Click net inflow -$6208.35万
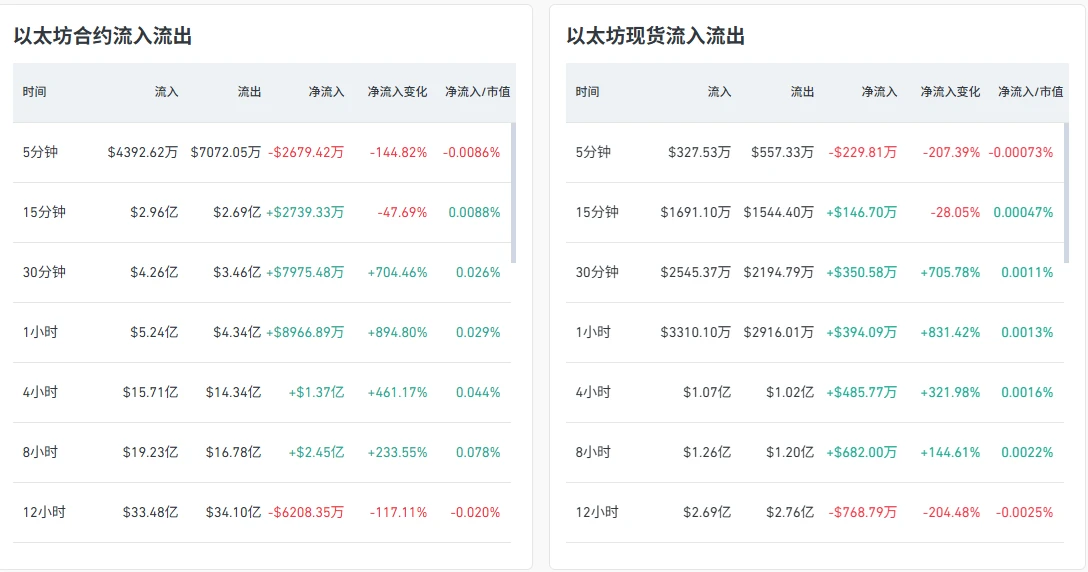Image resolution: width=1088 pixels, height=572 pixels. [x=306, y=512]
